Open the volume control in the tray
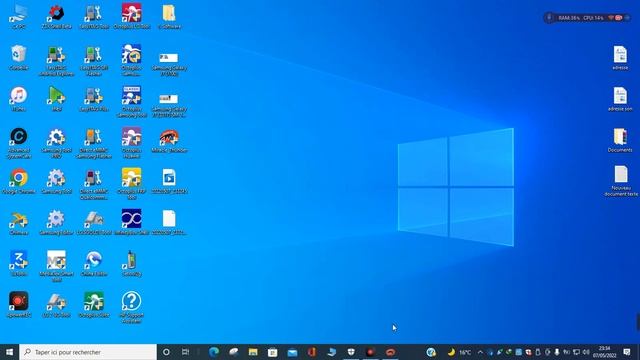The image size is (640, 360). point(586,352)
